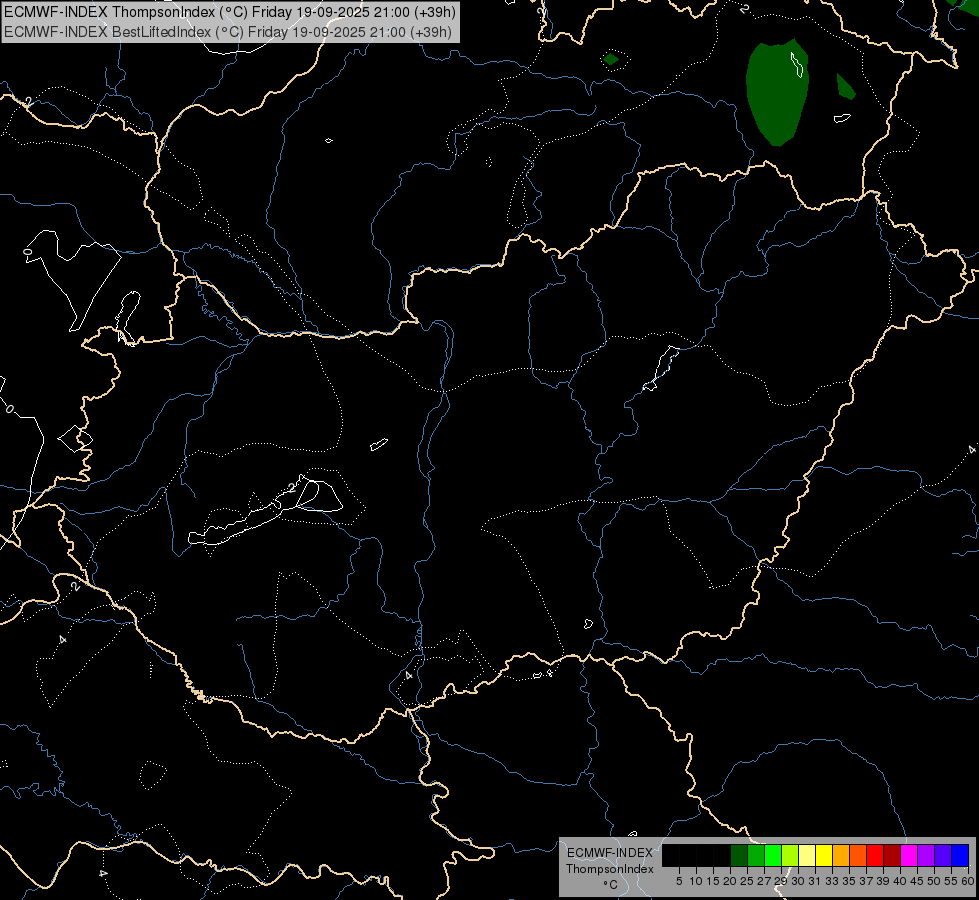Click legend scale value 45

(x=917, y=881)
